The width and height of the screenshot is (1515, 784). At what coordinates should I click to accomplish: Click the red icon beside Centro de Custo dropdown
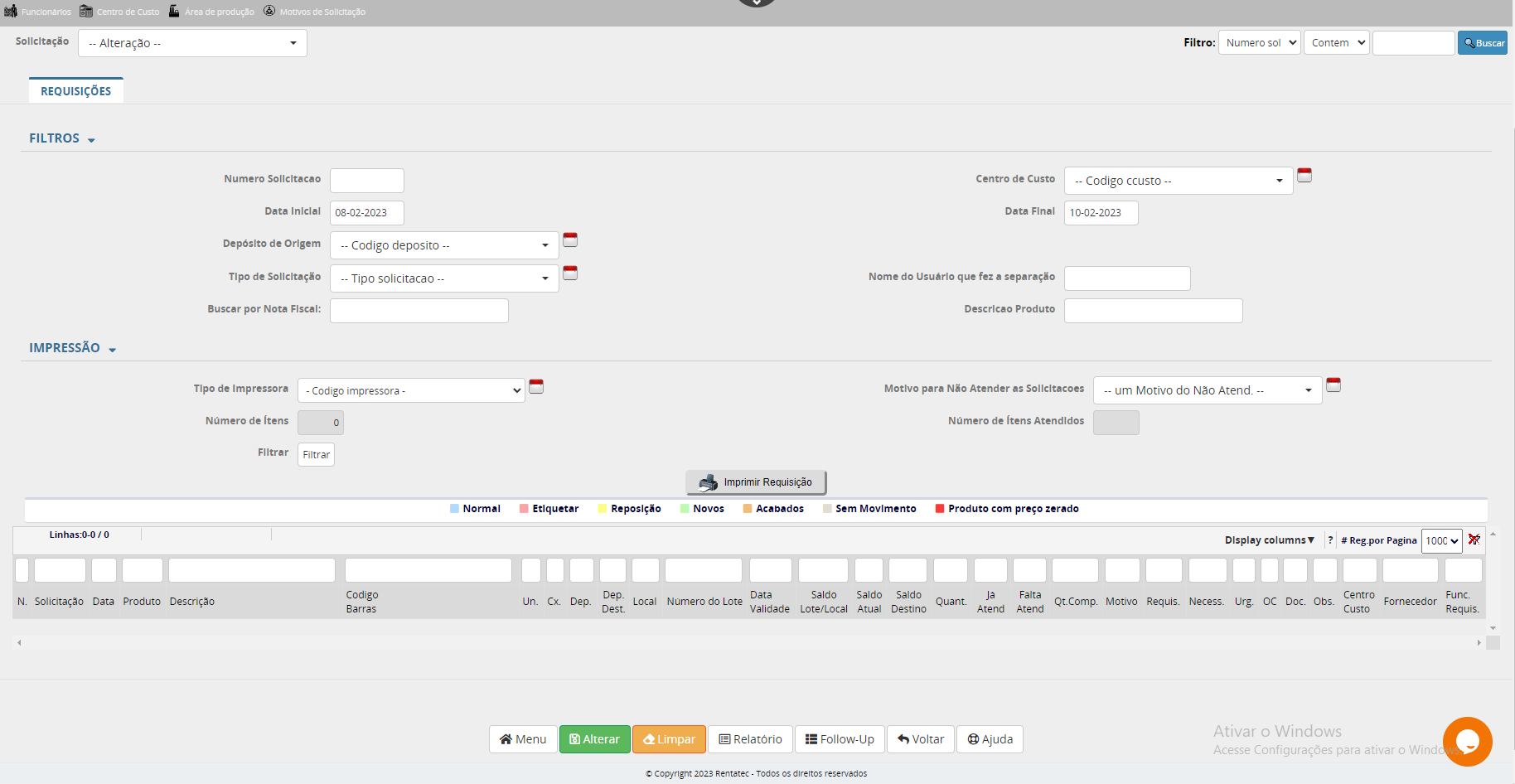pos(1304,175)
